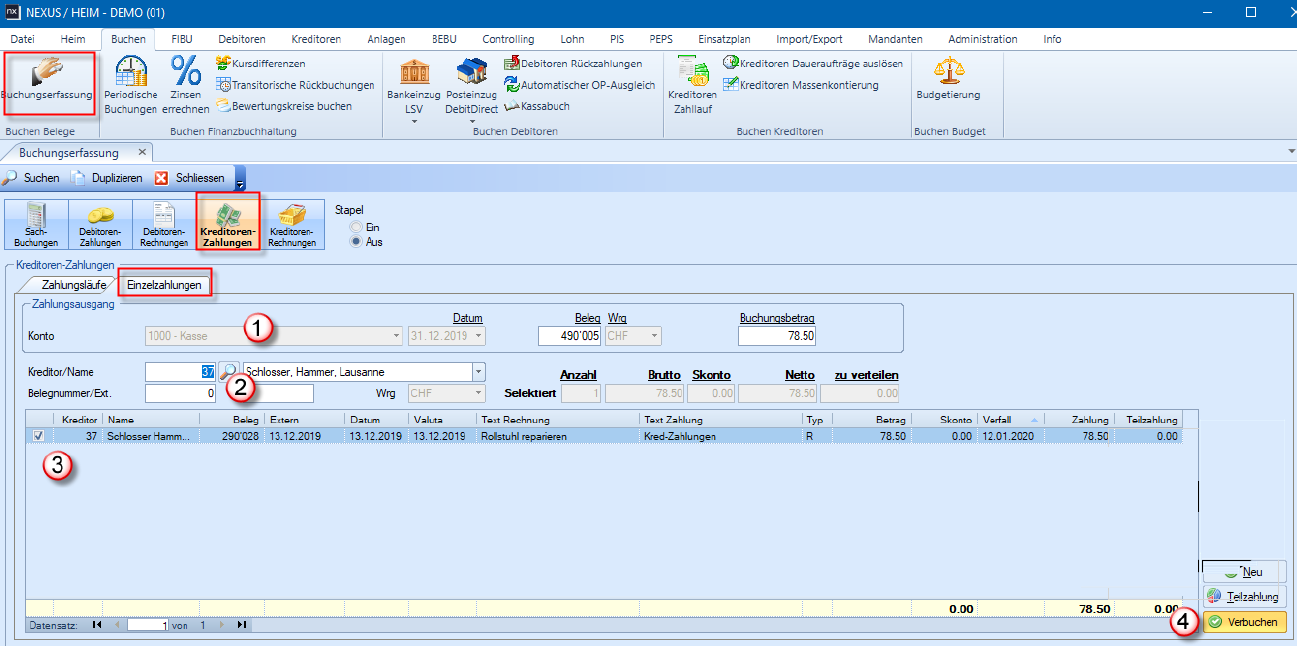Switch to the Zahlungsläufe tab
Viewport: 1297px width, 646px height.
tap(73, 285)
